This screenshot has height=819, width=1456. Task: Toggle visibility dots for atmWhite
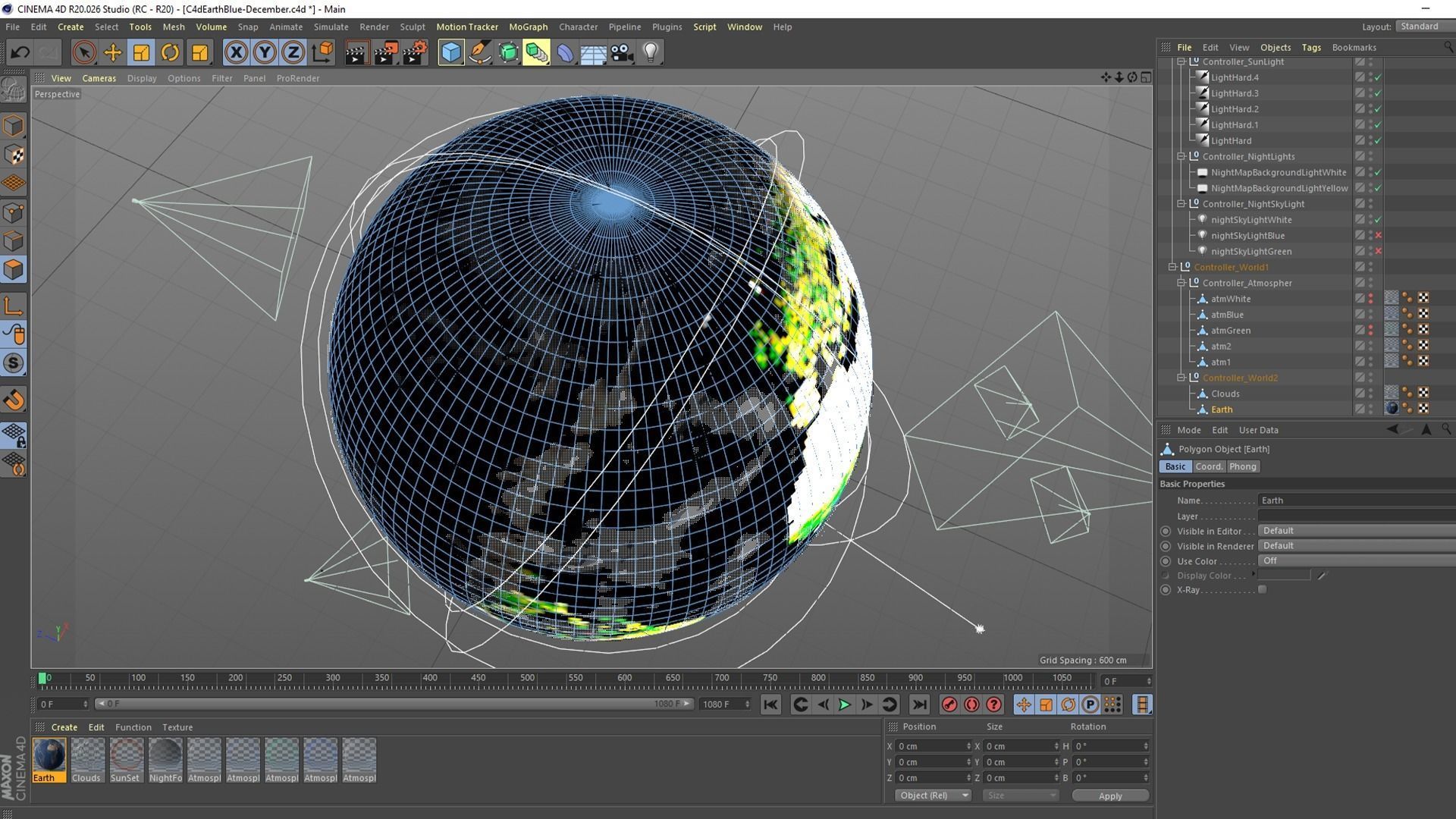(x=1370, y=299)
